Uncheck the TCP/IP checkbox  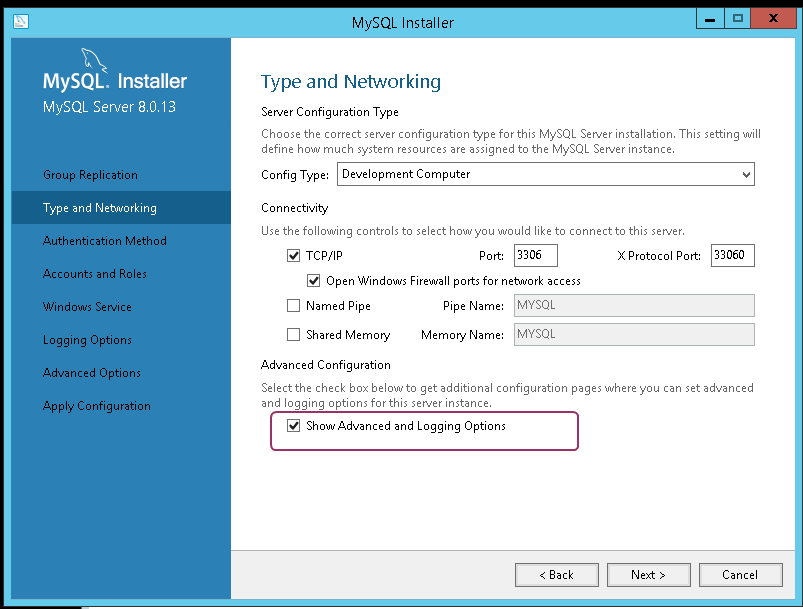pyautogui.click(x=293, y=256)
